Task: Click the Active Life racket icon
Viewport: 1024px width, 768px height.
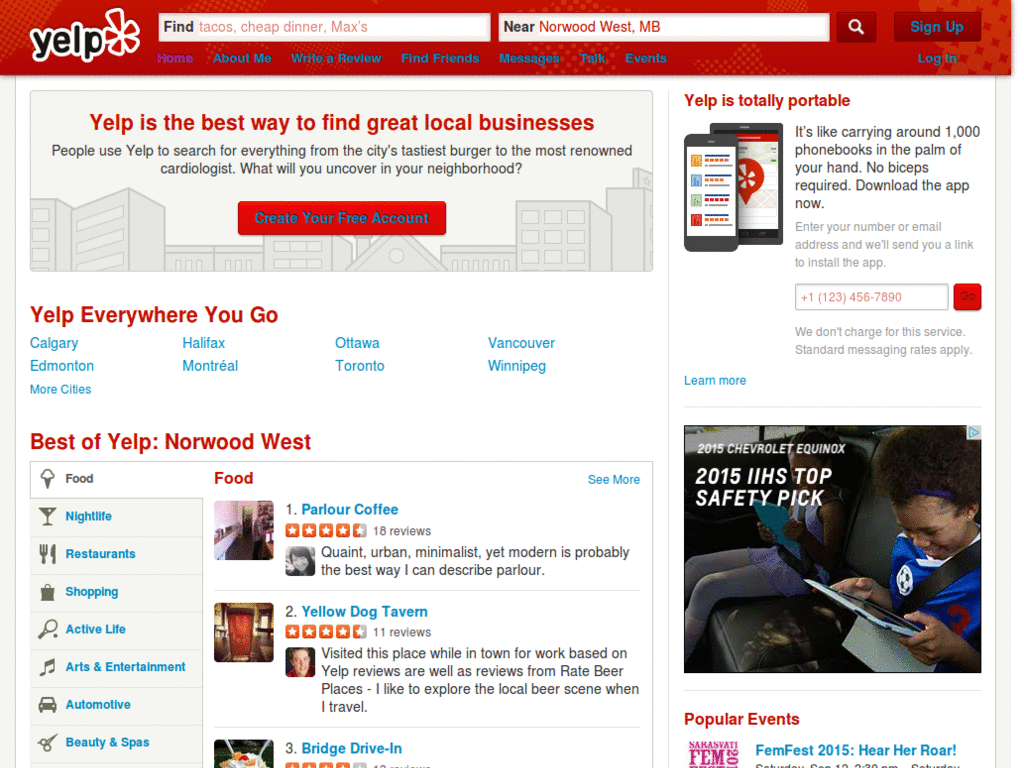Action: click(48, 630)
